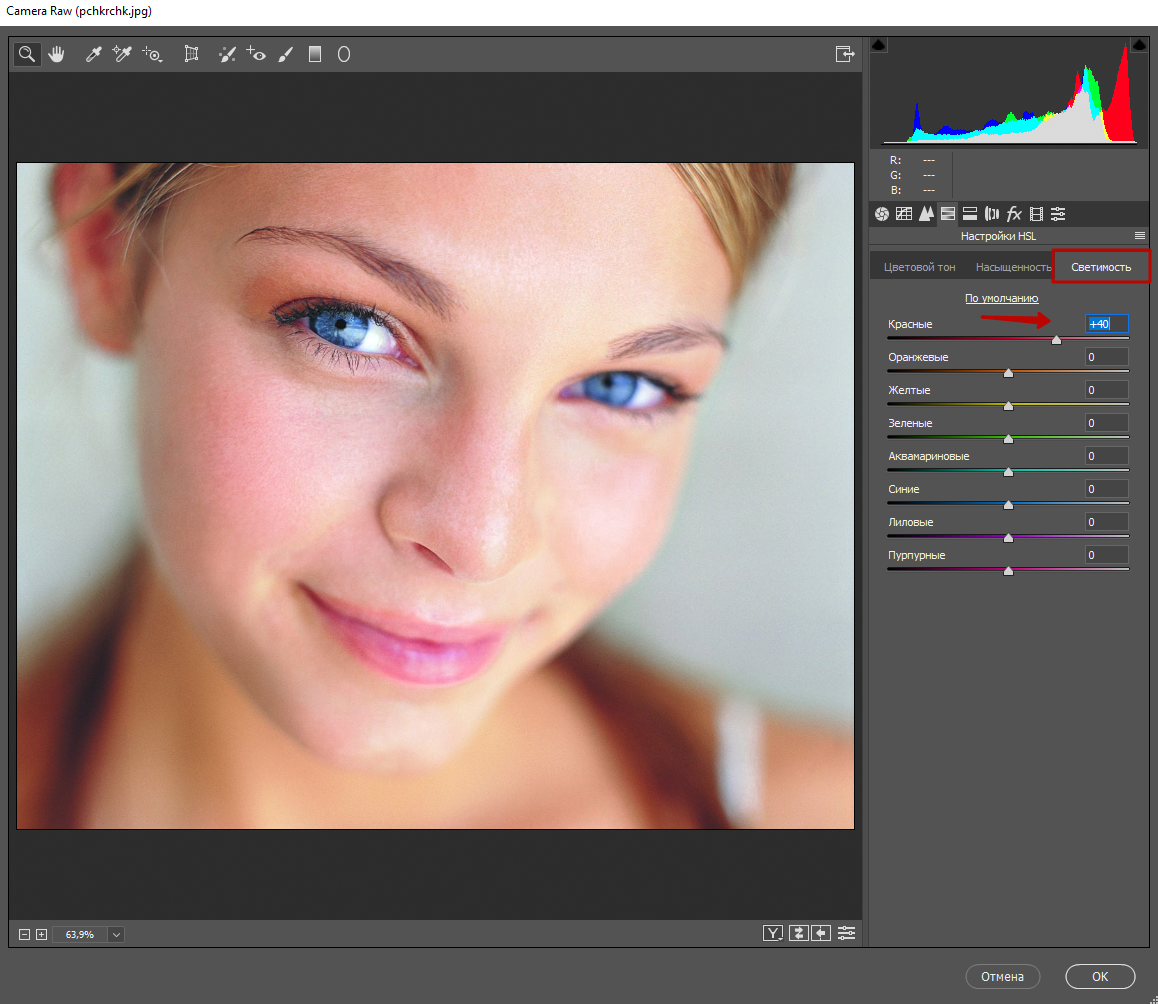Toggle highlight clipping warning in histogram
The image size is (1158, 1004).
[1140, 45]
